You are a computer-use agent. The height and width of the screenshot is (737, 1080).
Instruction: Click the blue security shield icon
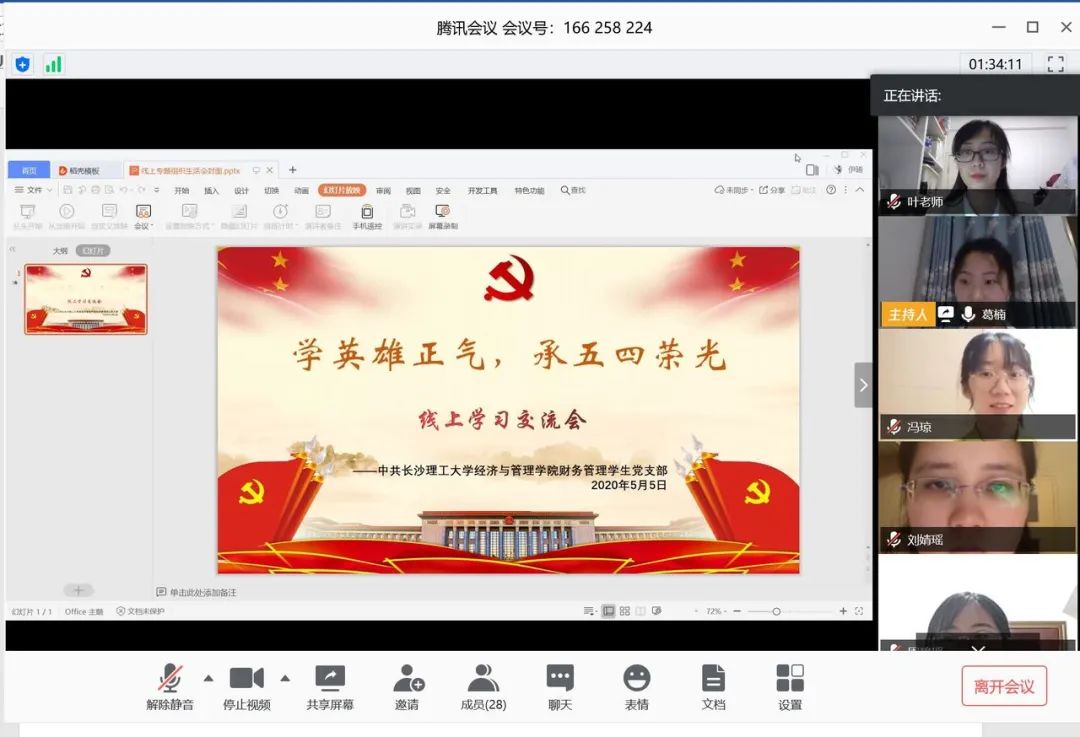point(22,65)
